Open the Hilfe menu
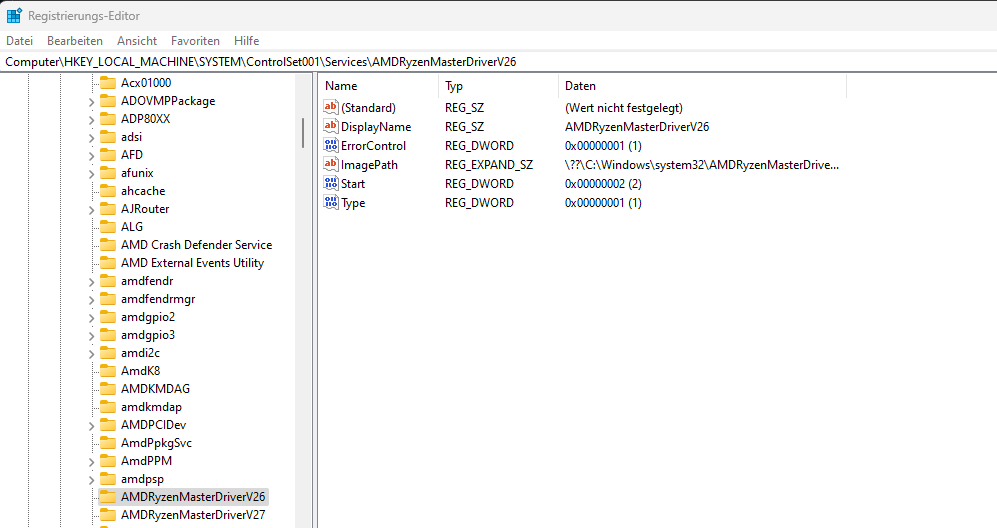 tap(246, 41)
